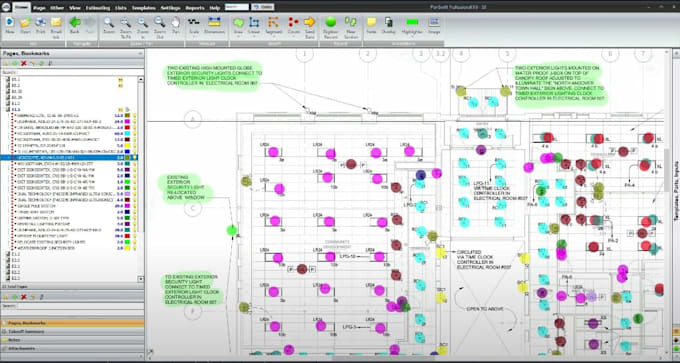
Task: Select the Dimension measuring tool
Action: (214, 22)
